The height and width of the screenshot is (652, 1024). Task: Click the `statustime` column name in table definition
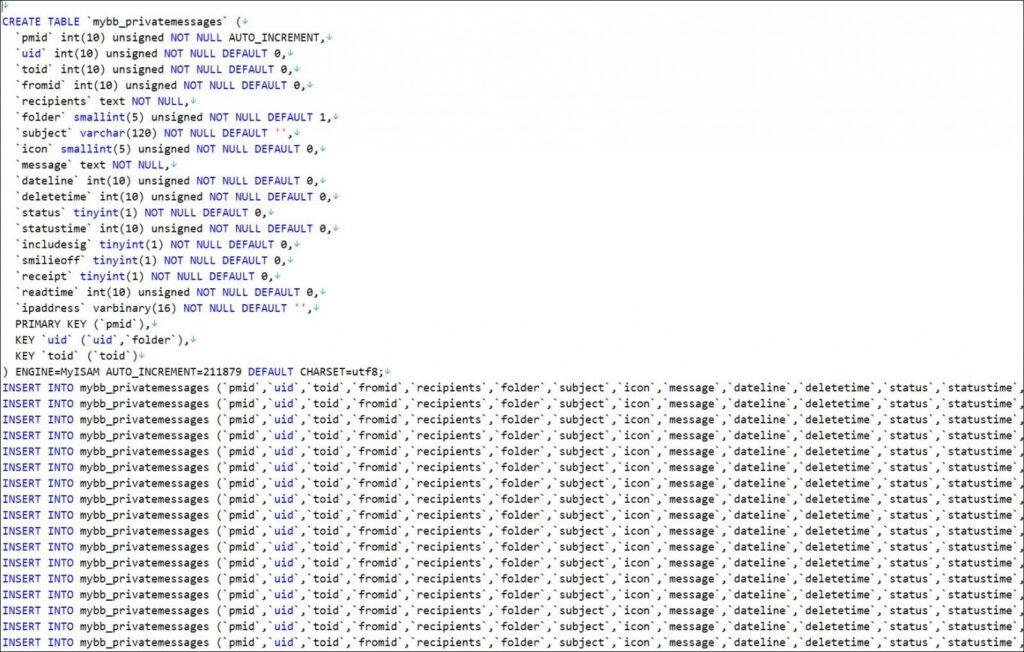54,228
